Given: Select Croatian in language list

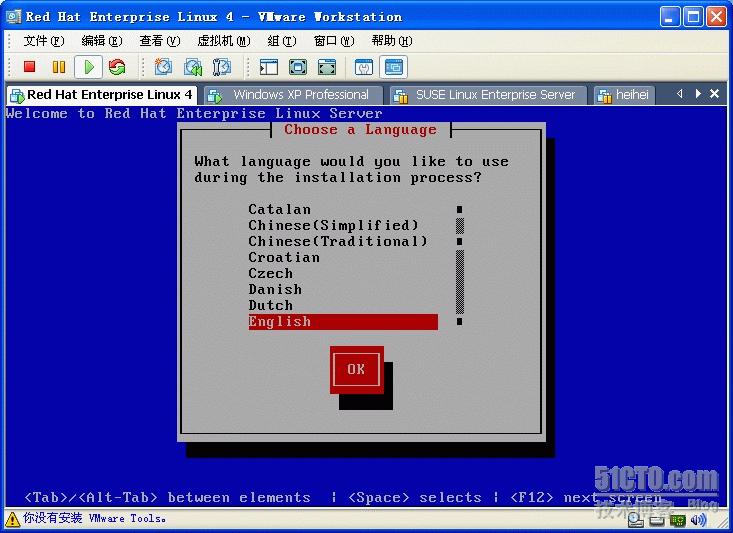Looking at the screenshot, I should (343, 258).
